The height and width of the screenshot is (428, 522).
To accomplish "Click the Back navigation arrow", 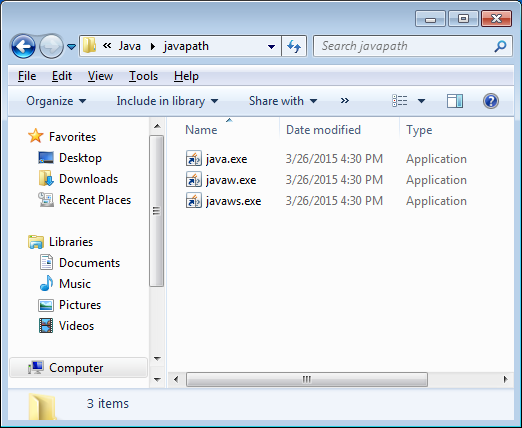I will point(23,46).
